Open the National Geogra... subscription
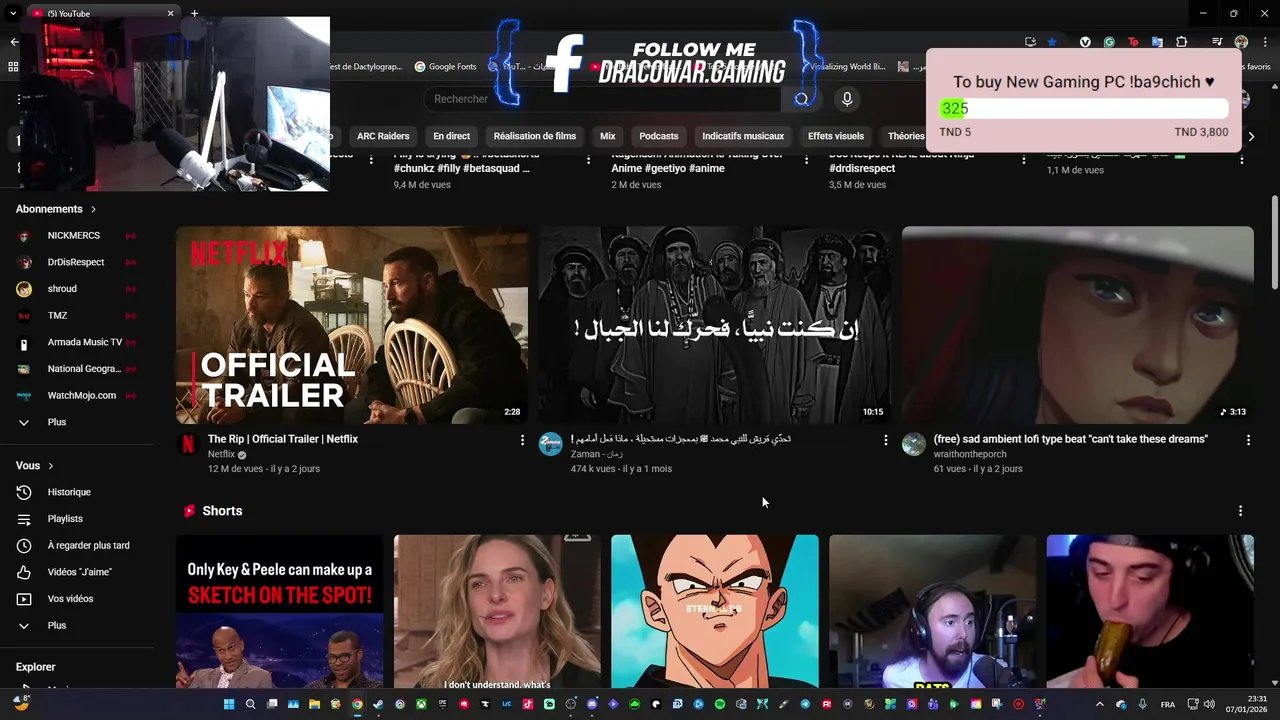The height and width of the screenshot is (720, 1280). 76,369
